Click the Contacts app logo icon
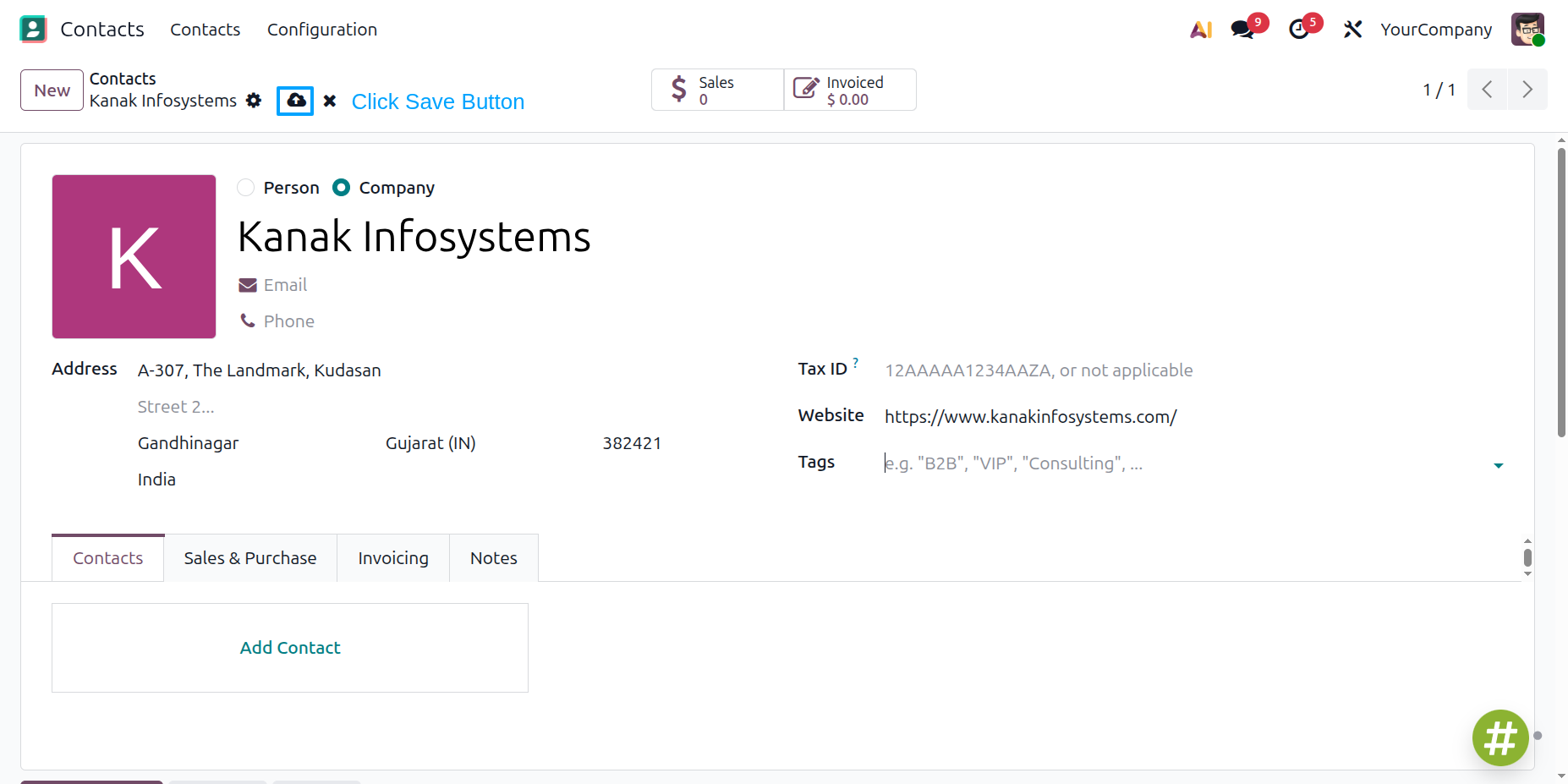The width and height of the screenshot is (1568, 784). coord(33,30)
